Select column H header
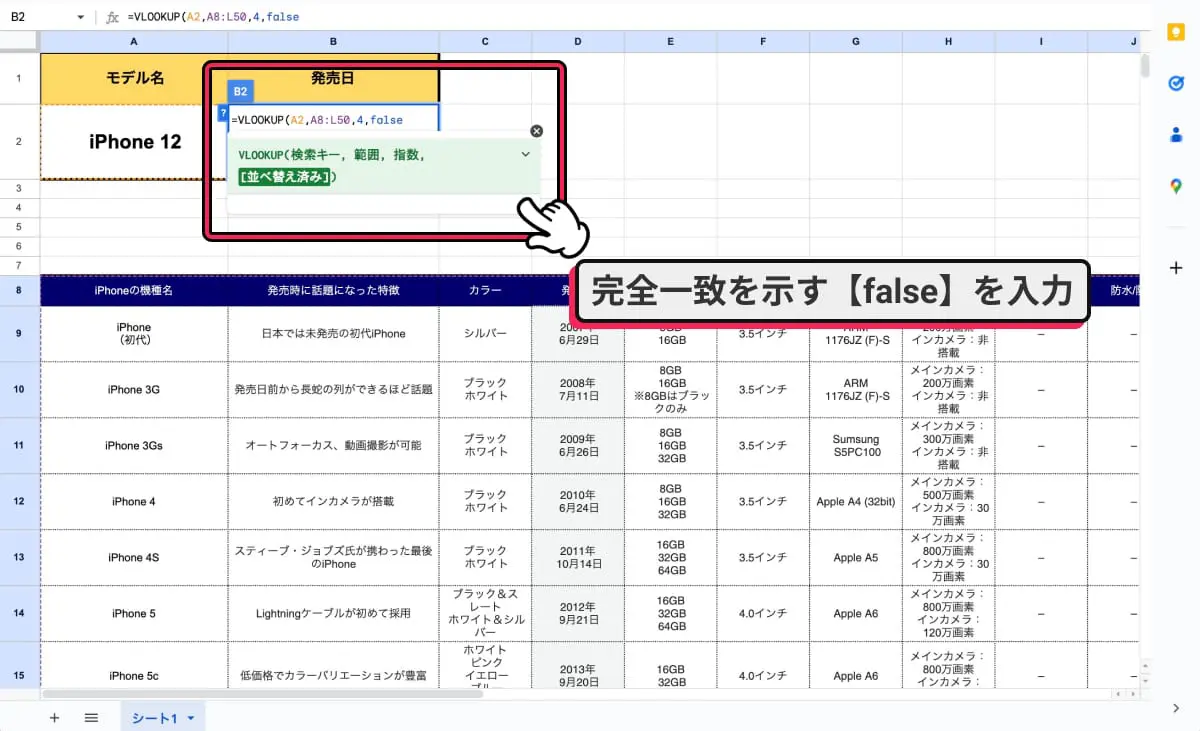 tap(948, 41)
